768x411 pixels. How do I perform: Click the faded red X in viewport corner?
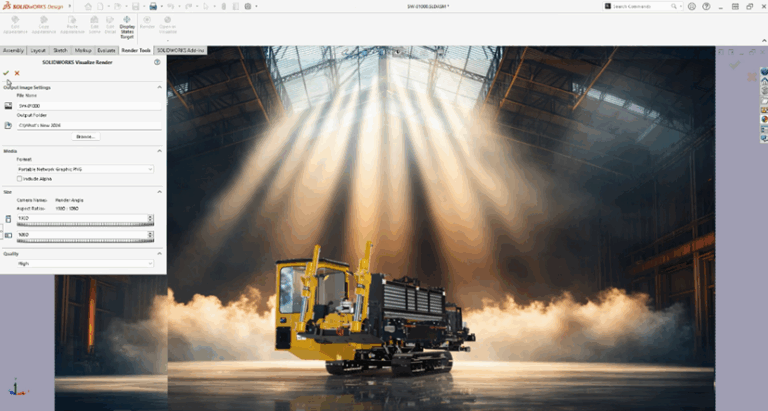tap(752, 77)
